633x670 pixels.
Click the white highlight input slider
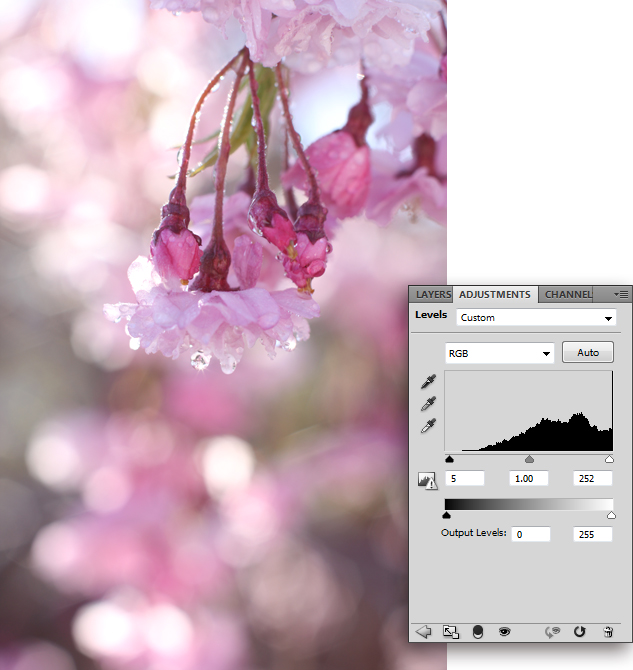[609, 459]
